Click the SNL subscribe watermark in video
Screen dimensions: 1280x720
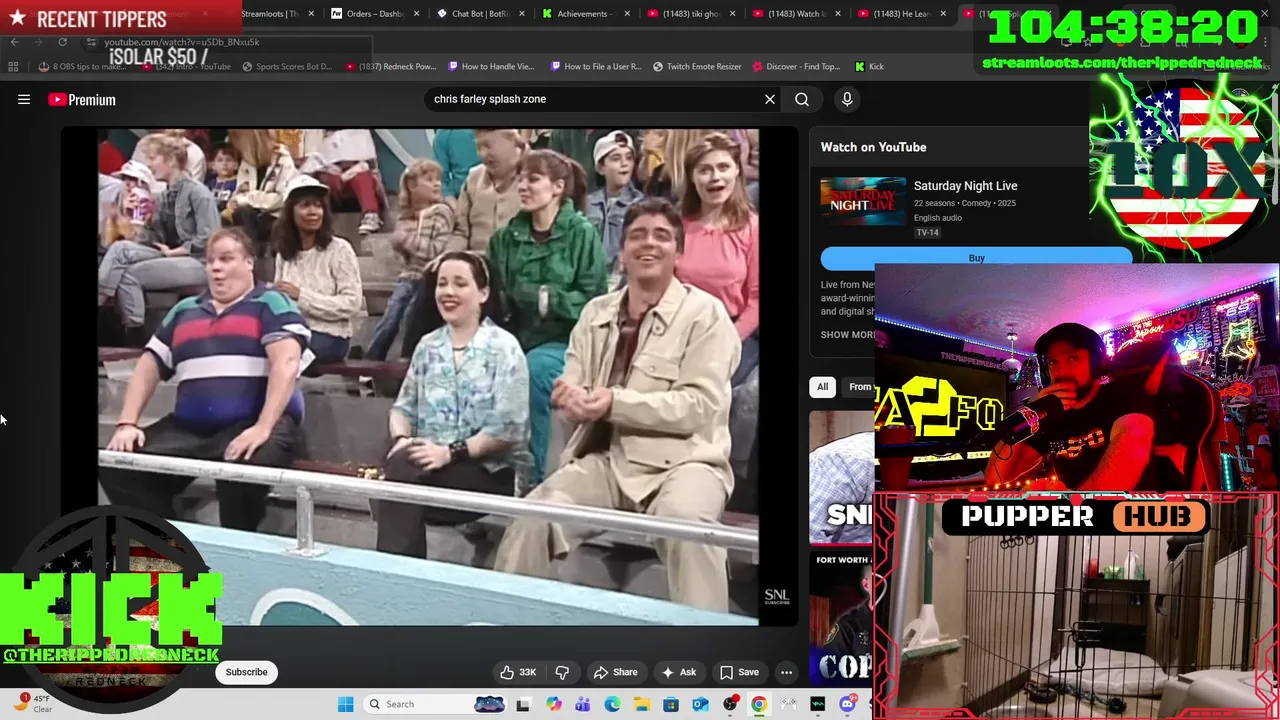(x=777, y=596)
